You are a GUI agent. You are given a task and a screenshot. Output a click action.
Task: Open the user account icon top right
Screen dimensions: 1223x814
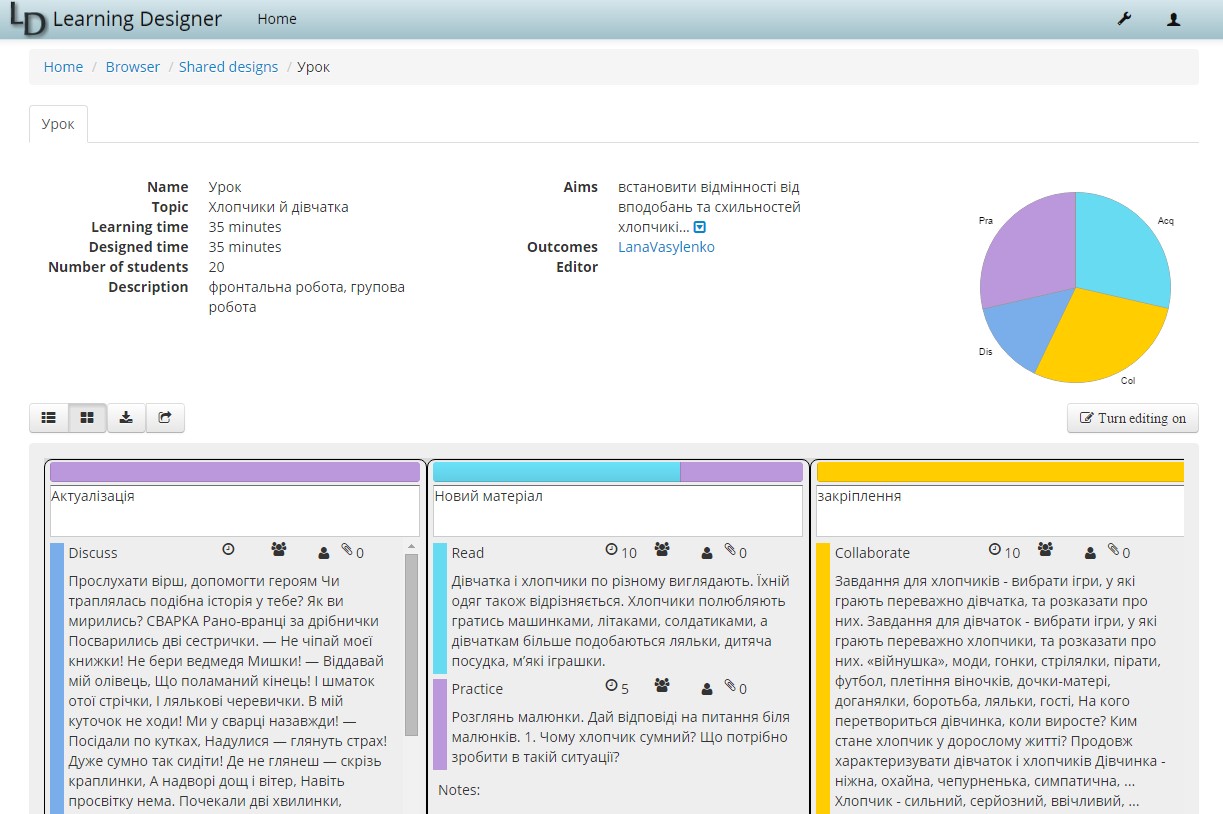point(1172,18)
